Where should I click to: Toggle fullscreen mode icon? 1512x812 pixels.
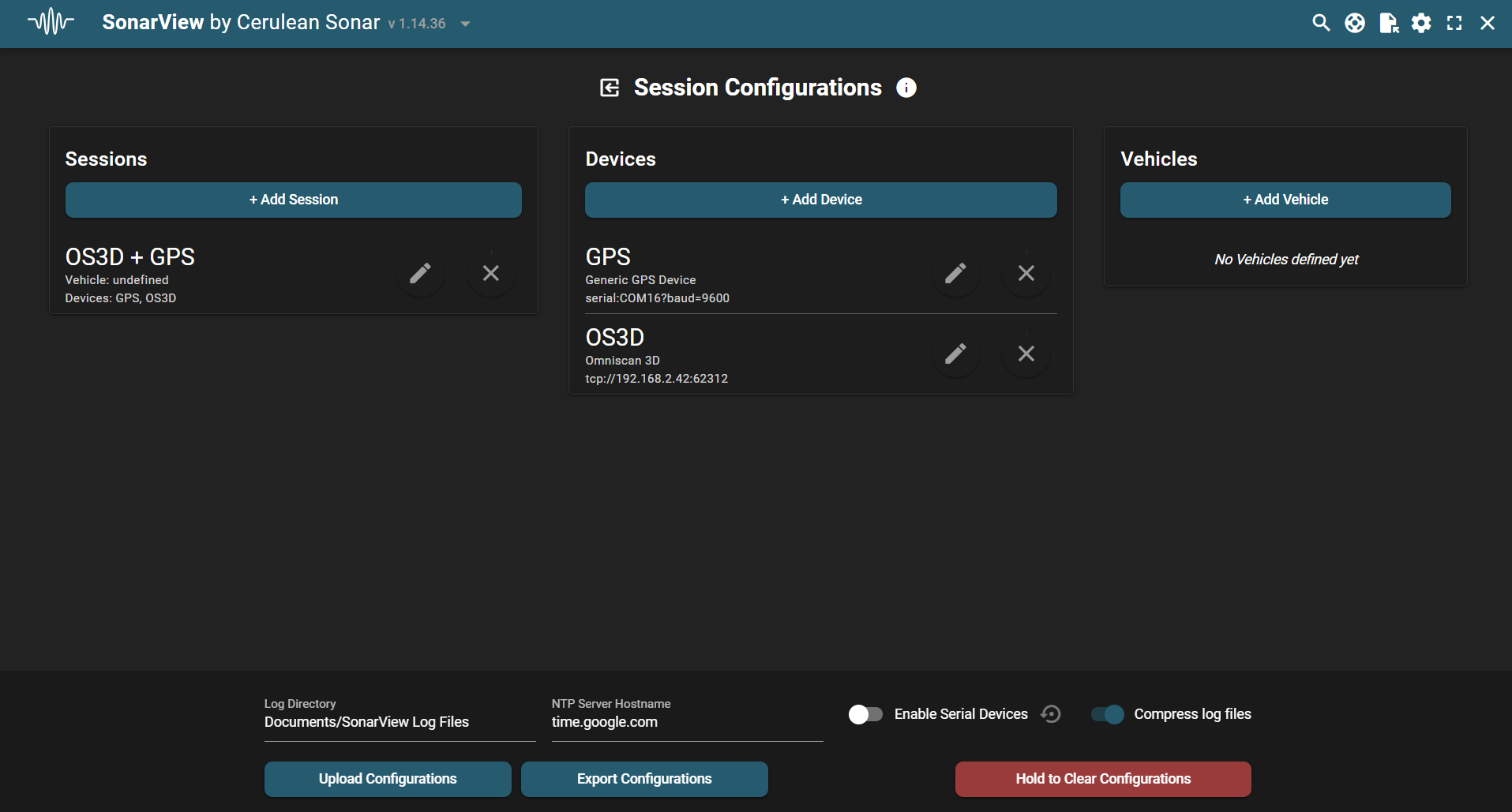pos(1454,23)
